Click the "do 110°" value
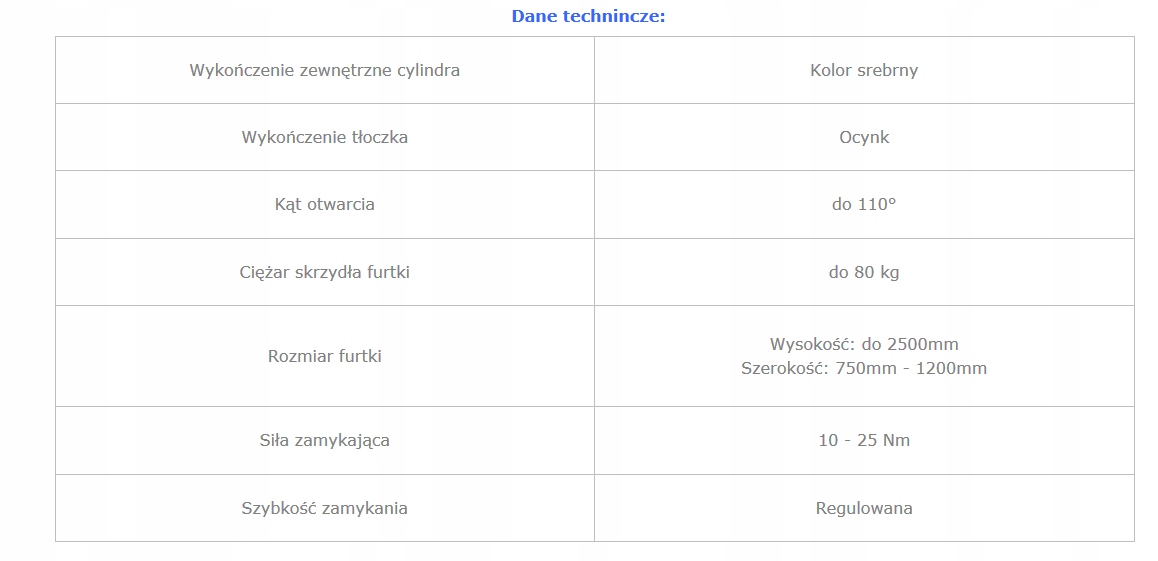This screenshot has height=561, width=1158. tap(864, 205)
